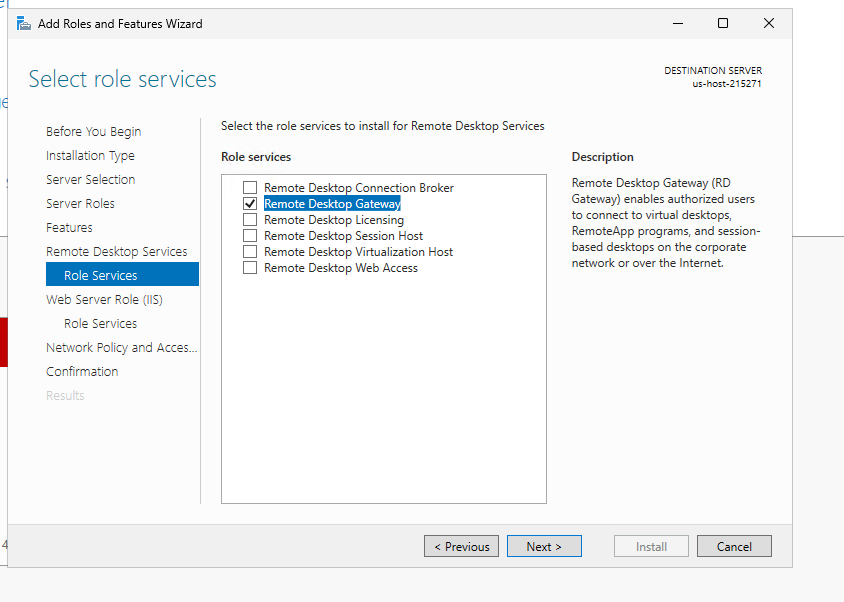Screen dimensions: 844x602
Task: Open Role Services under Web Server Role
Action: click(101, 324)
